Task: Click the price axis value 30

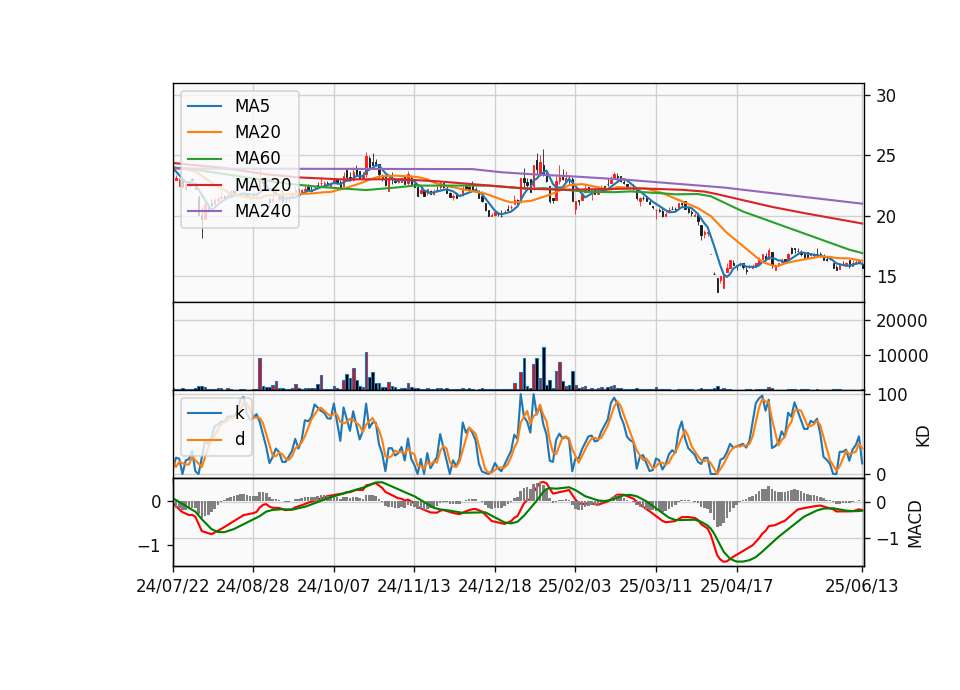Action: click(x=886, y=96)
